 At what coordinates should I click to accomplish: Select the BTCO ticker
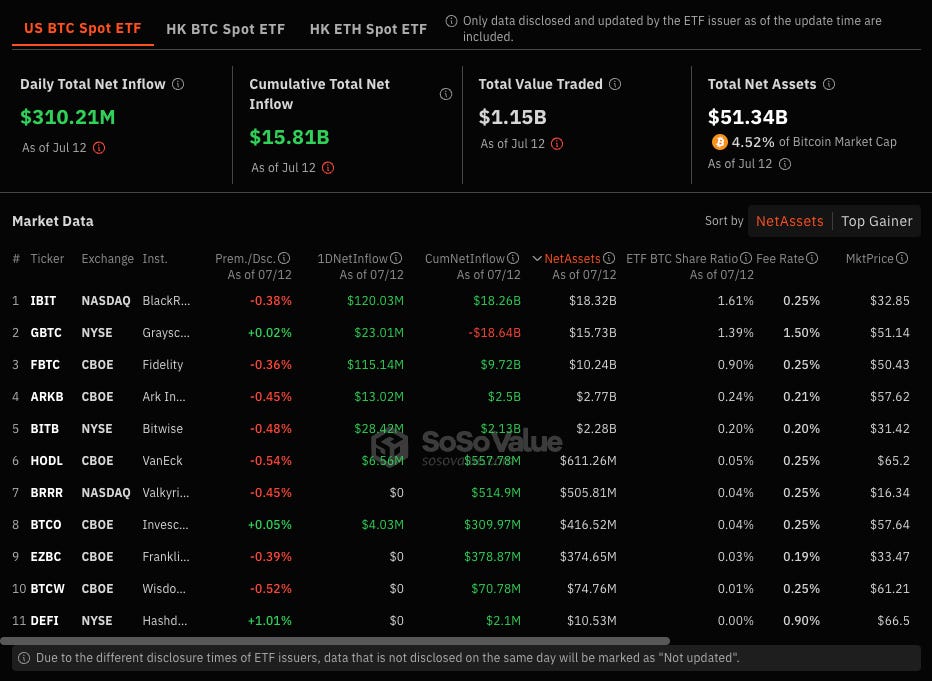click(46, 525)
